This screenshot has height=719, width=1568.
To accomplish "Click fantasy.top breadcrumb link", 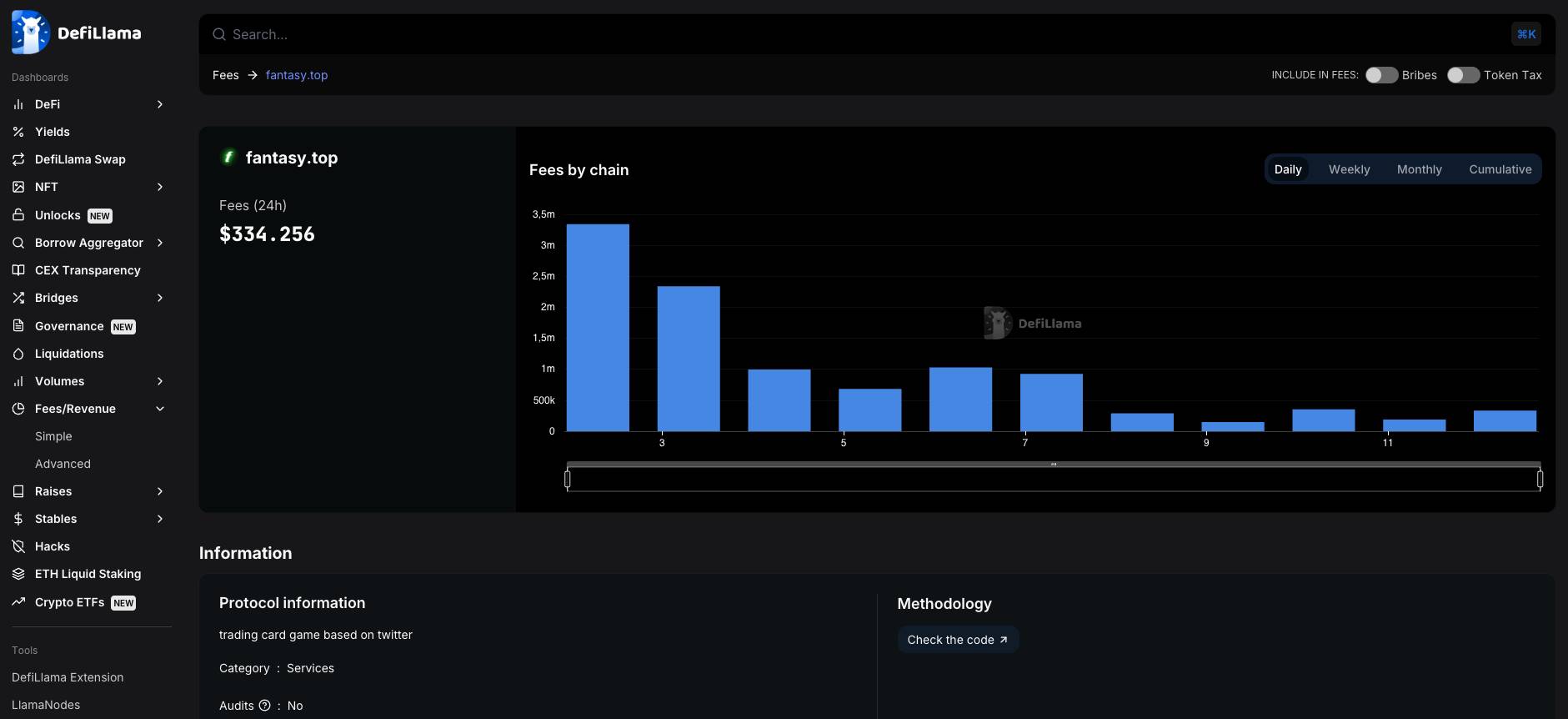I will point(297,75).
